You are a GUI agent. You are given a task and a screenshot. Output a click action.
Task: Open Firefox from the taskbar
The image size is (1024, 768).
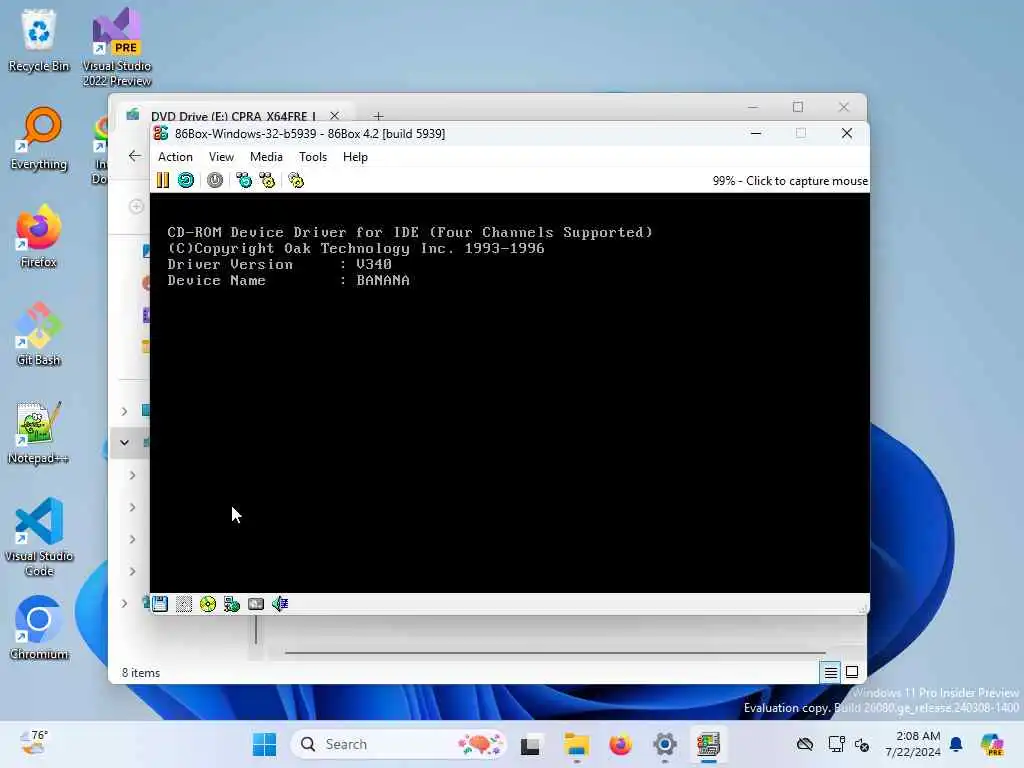tap(620, 744)
